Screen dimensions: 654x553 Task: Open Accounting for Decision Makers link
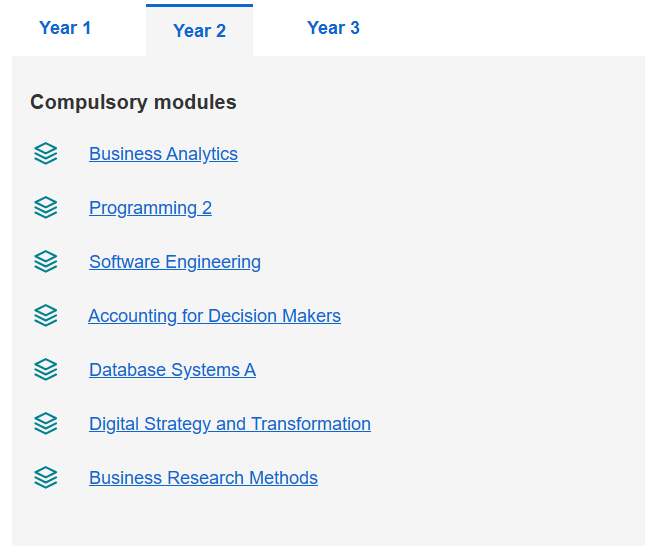point(214,316)
